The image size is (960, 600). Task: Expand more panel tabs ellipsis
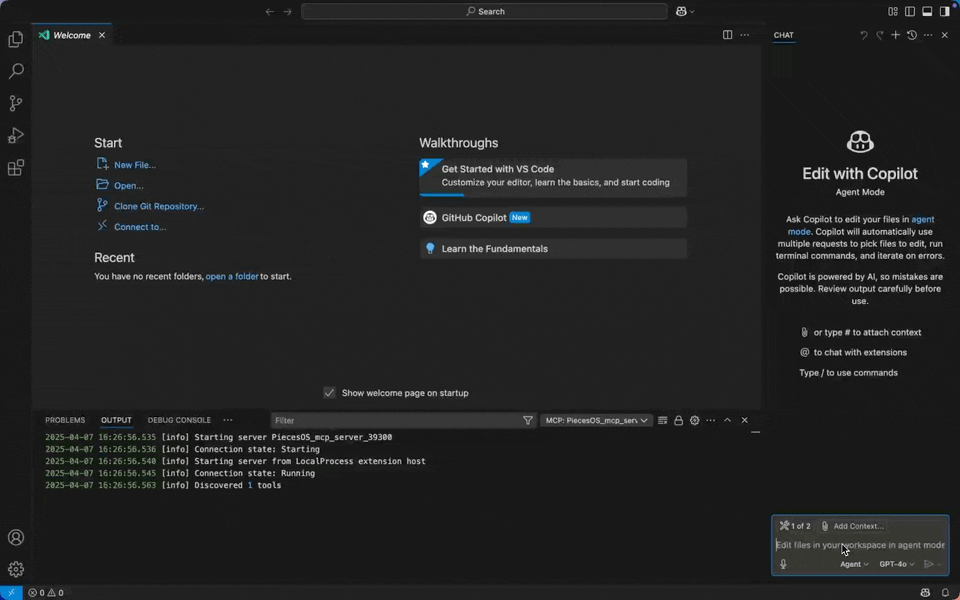228,420
